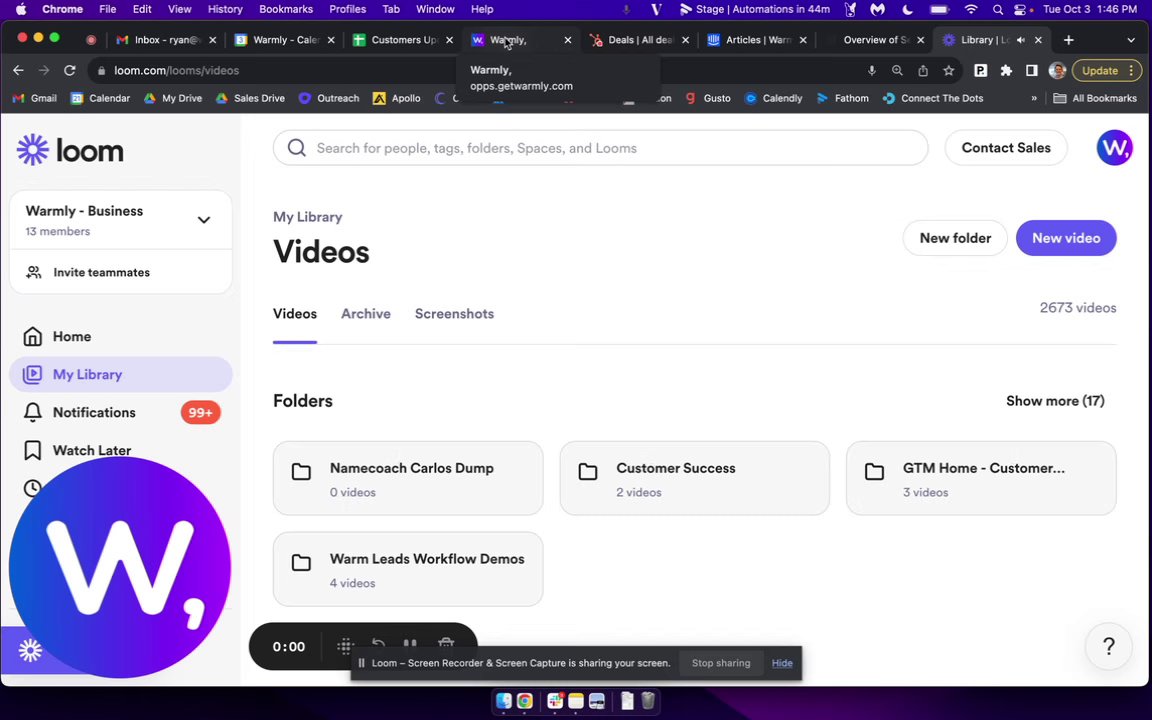Click Stop sharing button
1152x720 pixels.
click(x=721, y=663)
